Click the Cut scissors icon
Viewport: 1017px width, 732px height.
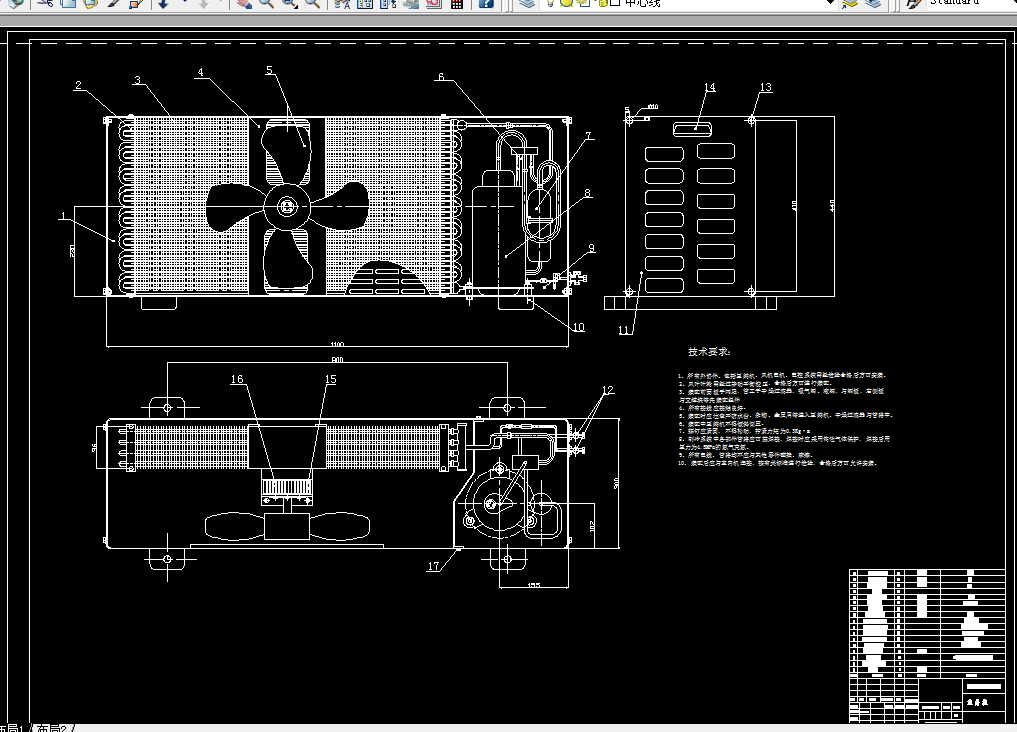[x=45, y=3]
